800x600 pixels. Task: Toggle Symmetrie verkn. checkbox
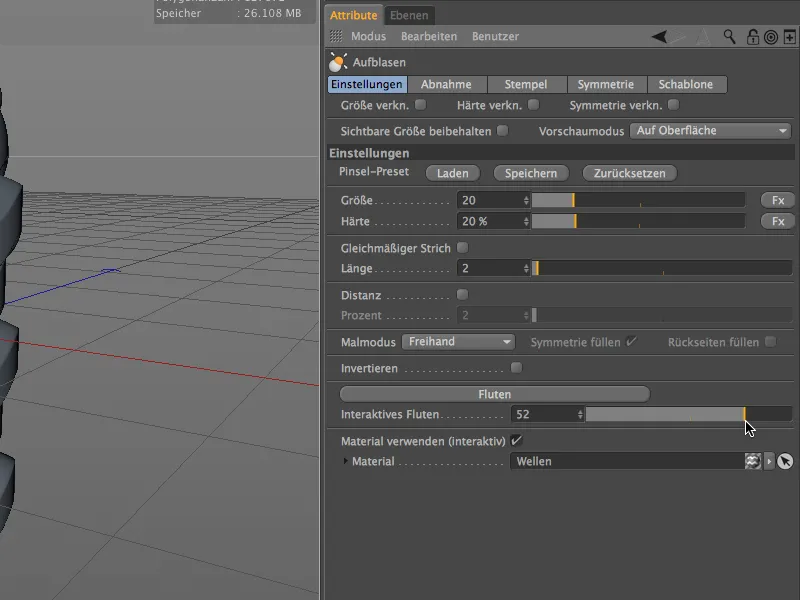[x=673, y=105]
